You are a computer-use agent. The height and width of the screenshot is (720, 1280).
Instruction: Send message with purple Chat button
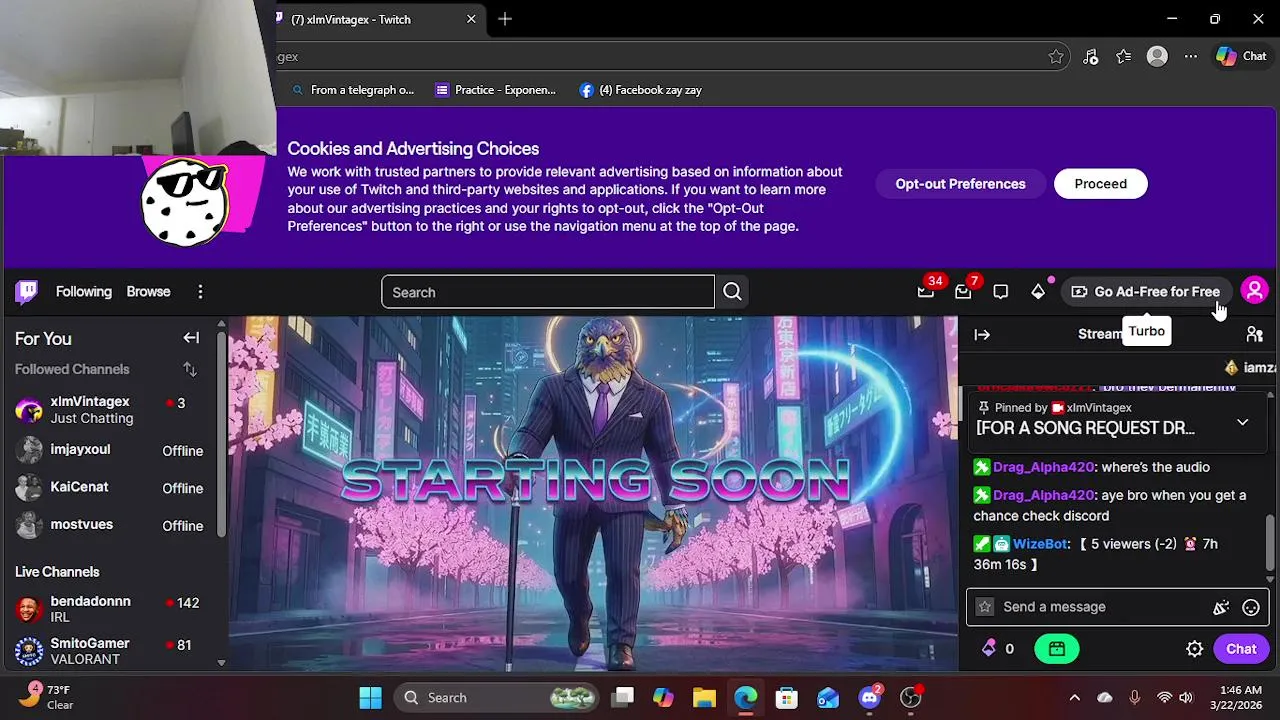point(1241,649)
